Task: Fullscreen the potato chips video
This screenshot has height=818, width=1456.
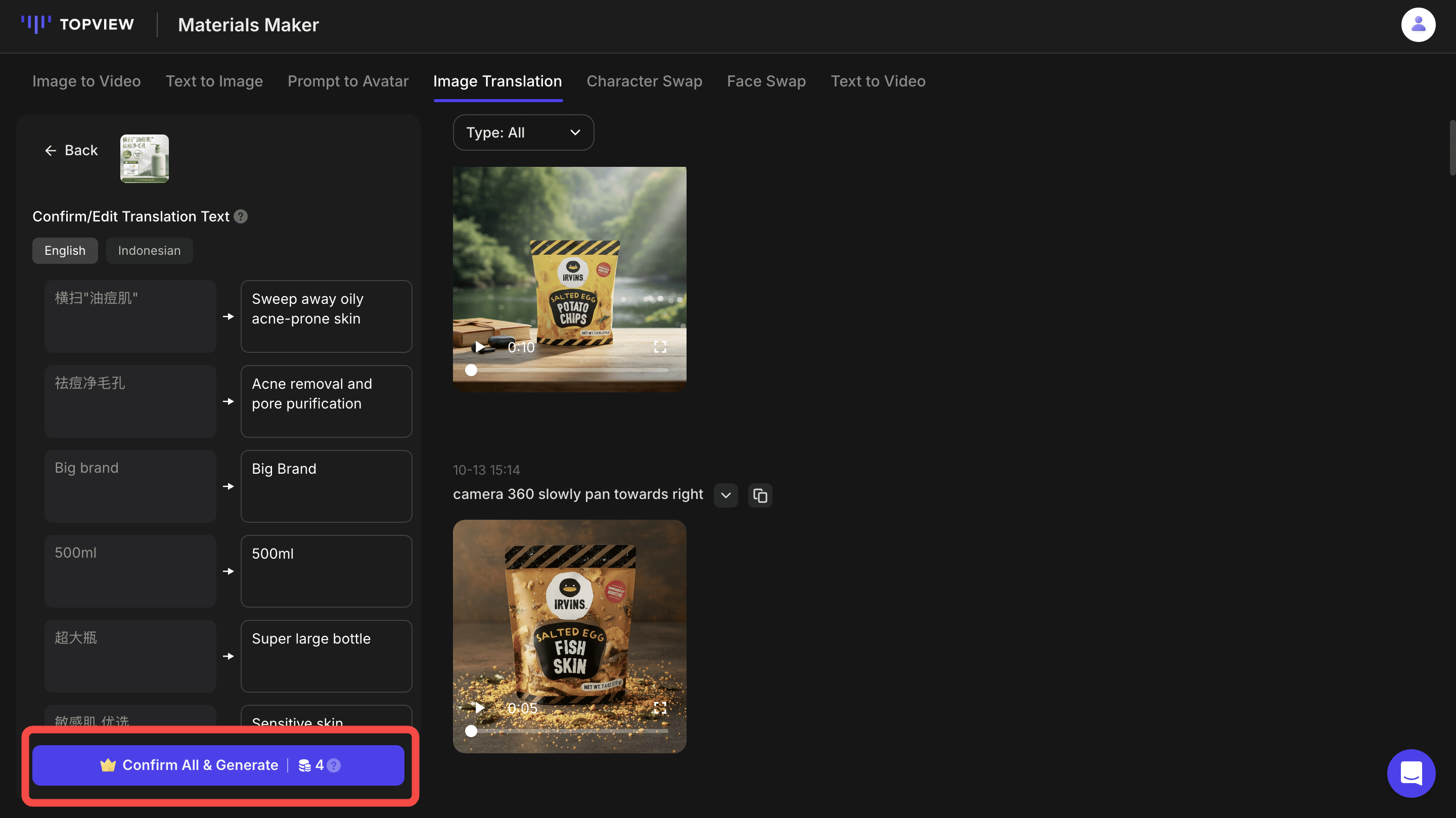Action: (x=660, y=346)
